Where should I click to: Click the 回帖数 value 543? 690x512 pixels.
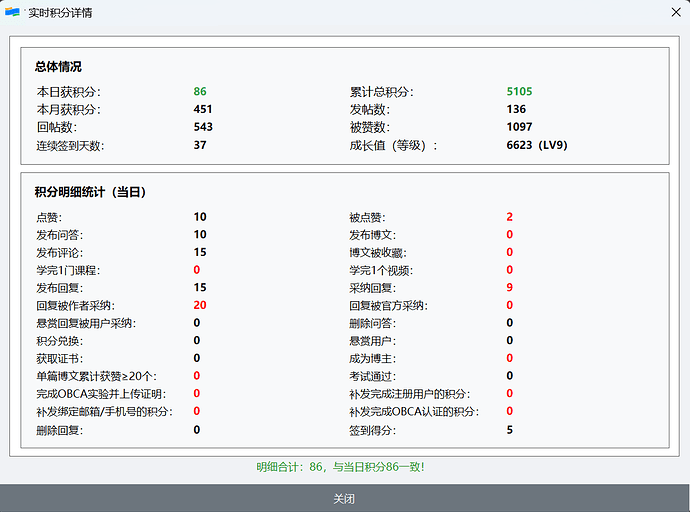click(203, 127)
